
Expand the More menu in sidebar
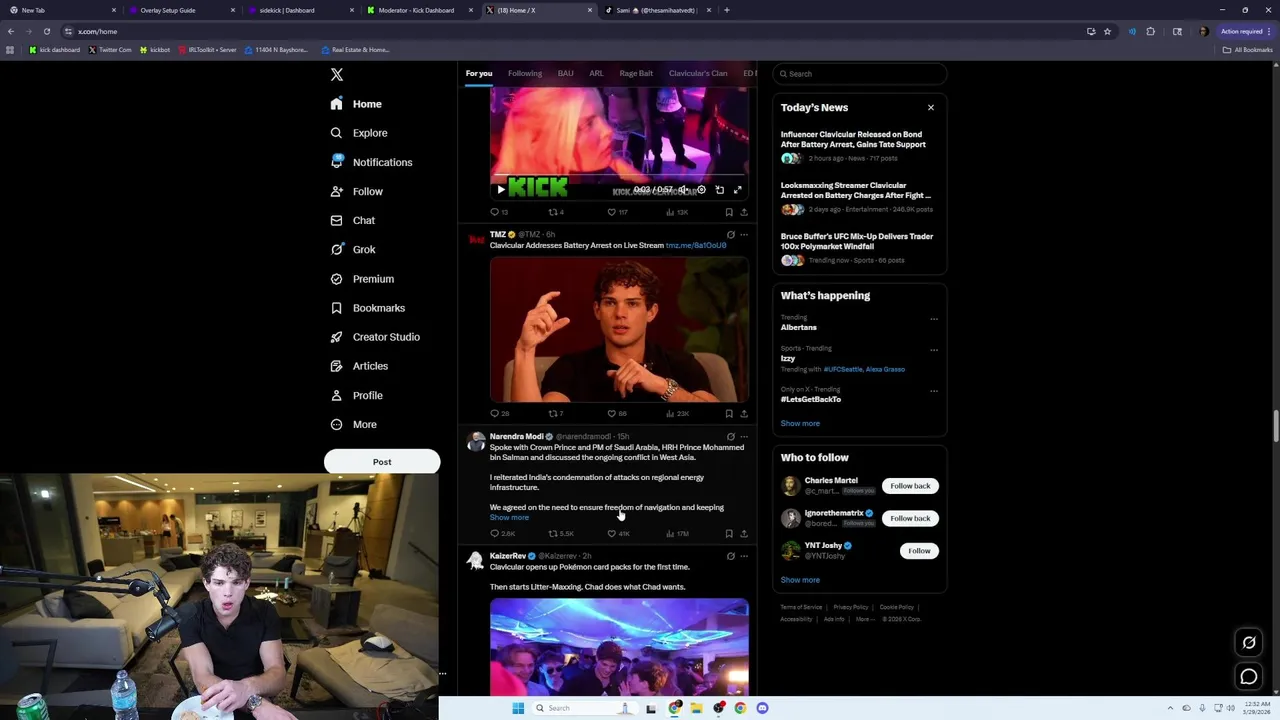pos(353,424)
